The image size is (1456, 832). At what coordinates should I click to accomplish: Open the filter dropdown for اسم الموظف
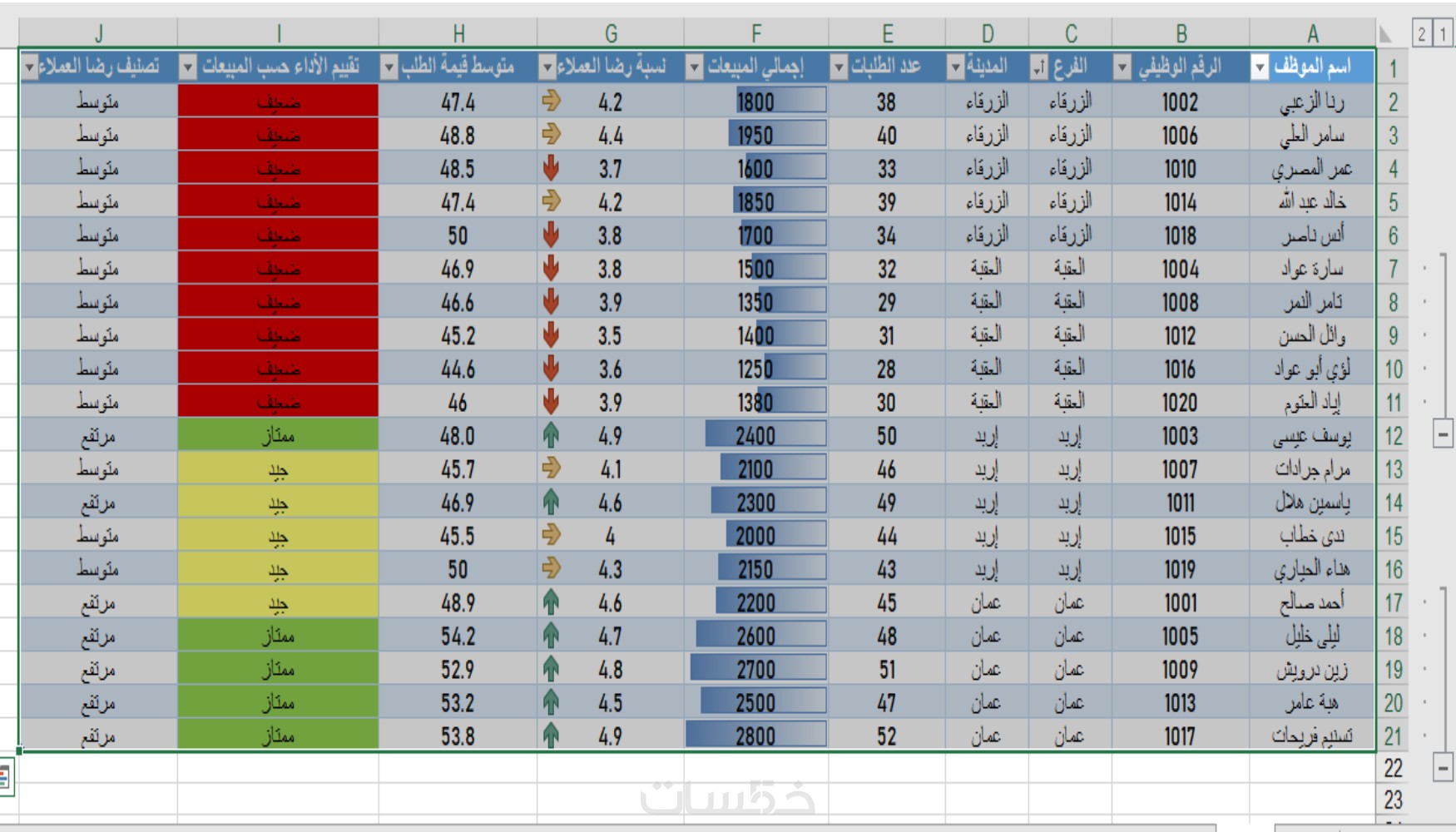point(1260,67)
